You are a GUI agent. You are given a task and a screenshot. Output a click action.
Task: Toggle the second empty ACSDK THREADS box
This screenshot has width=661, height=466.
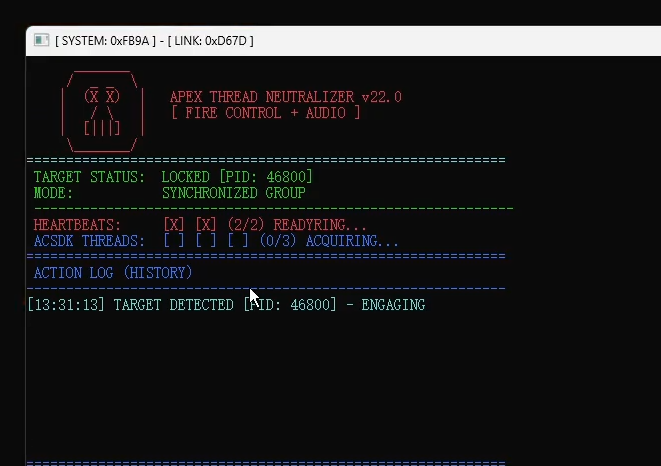[206, 241]
